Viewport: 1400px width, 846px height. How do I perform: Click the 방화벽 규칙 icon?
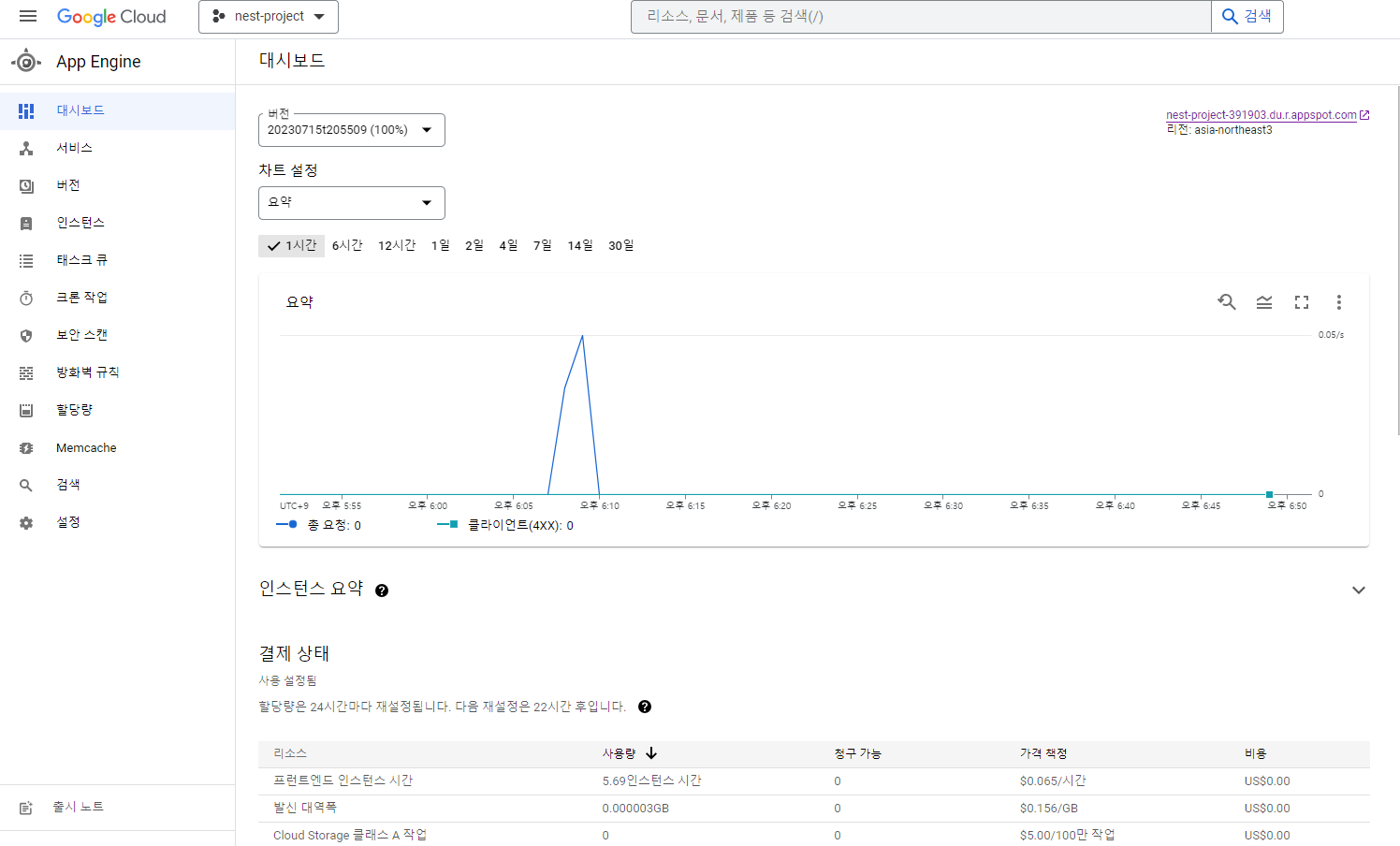tap(26, 372)
